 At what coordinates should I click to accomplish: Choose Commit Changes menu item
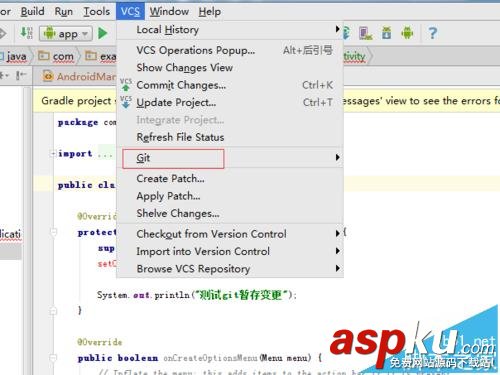tap(230, 85)
